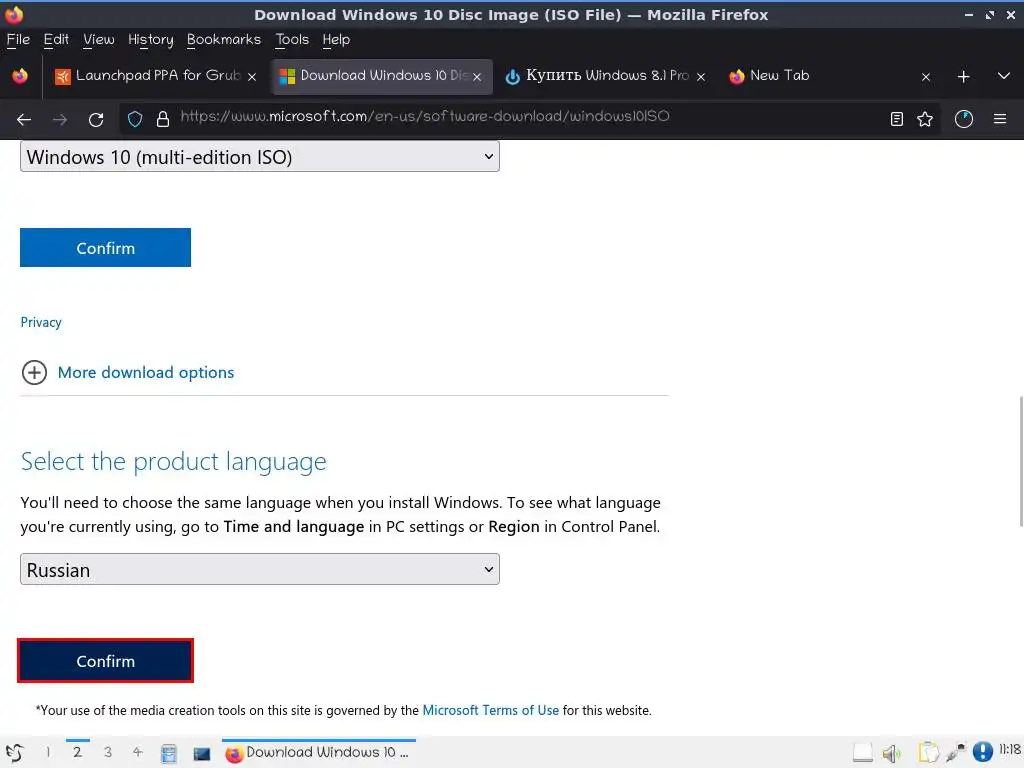Open the Firefox hamburger application menu
This screenshot has width=1024, height=768.
point(1000,119)
